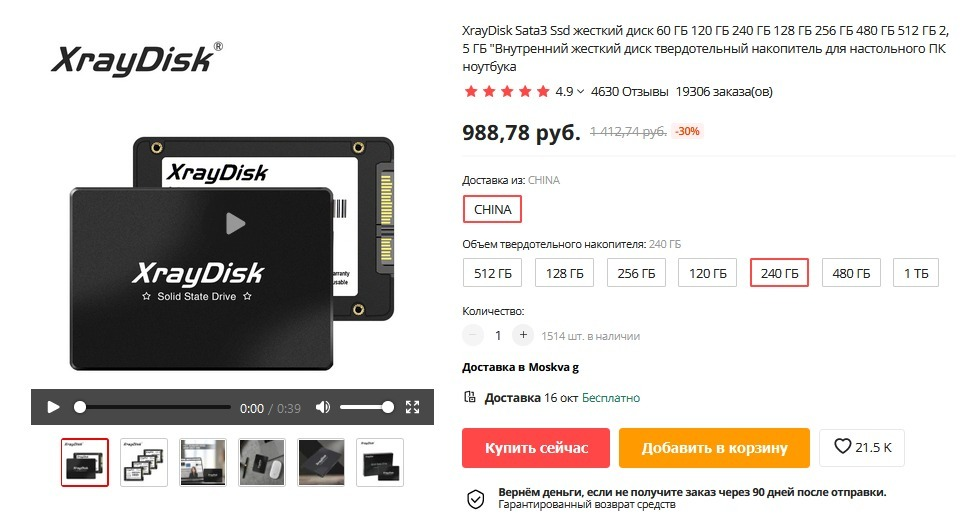Mute the video volume speaker icon

coord(323,407)
